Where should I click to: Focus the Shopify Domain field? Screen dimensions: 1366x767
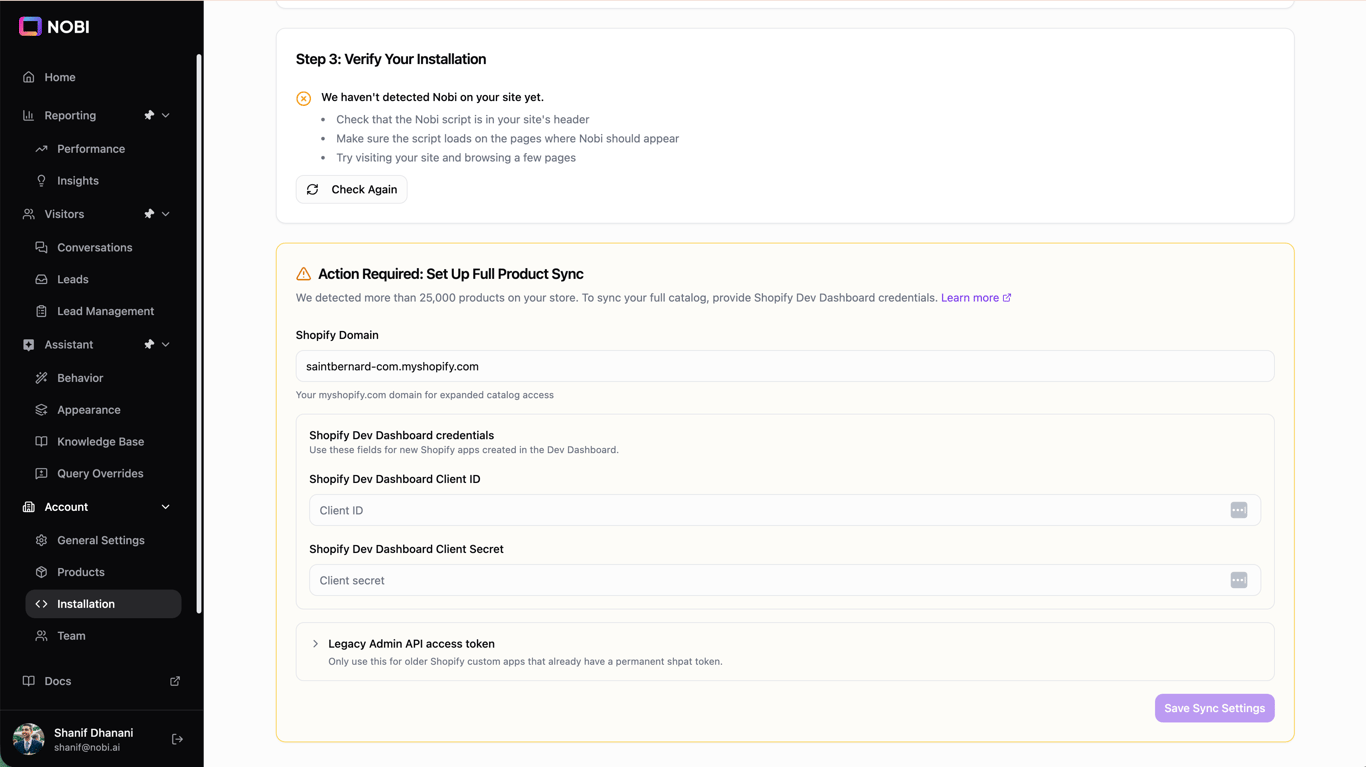click(x=785, y=366)
